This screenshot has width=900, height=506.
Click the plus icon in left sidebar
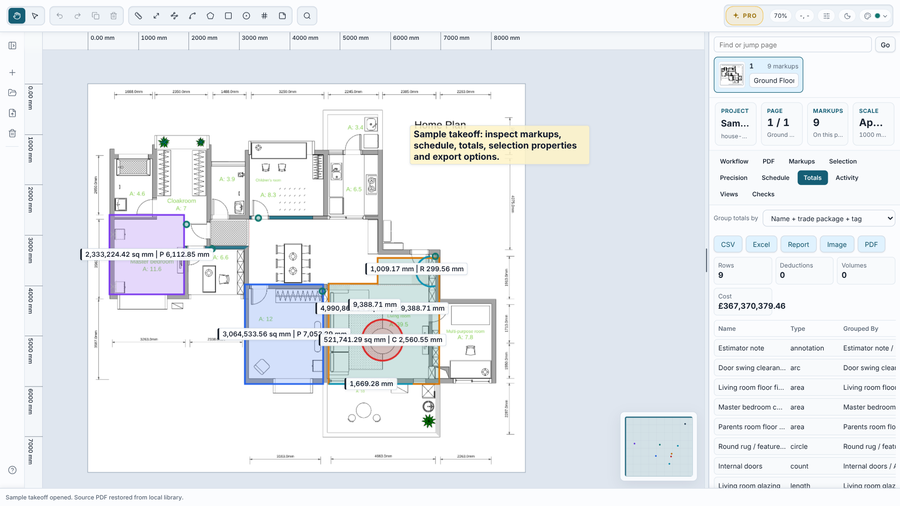tap(12, 73)
